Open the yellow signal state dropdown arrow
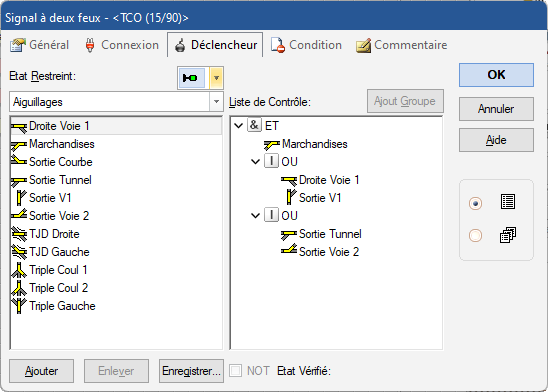This screenshot has width=548, height=392. coord(216,78)
